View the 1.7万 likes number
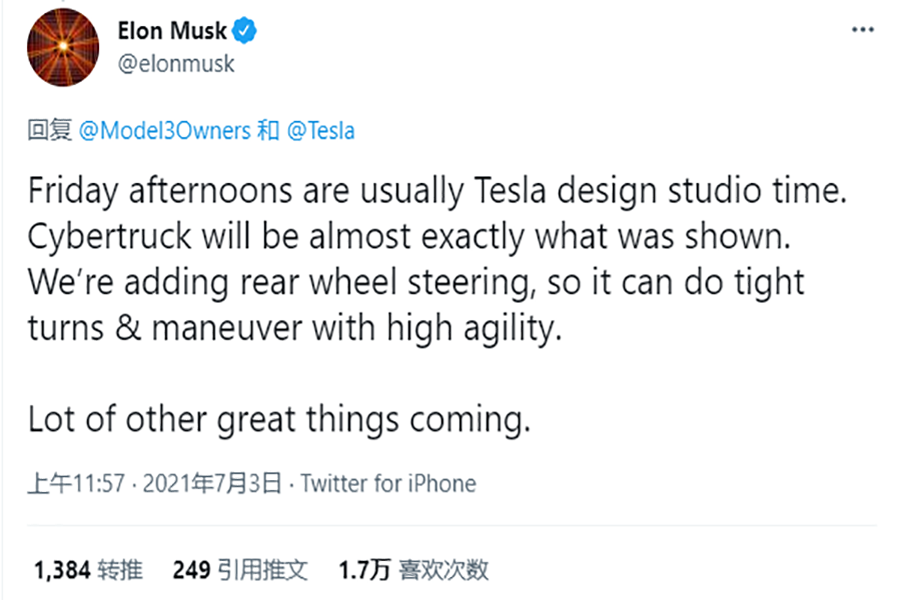Viewport: 900px width, 600px height. (364, 570)
